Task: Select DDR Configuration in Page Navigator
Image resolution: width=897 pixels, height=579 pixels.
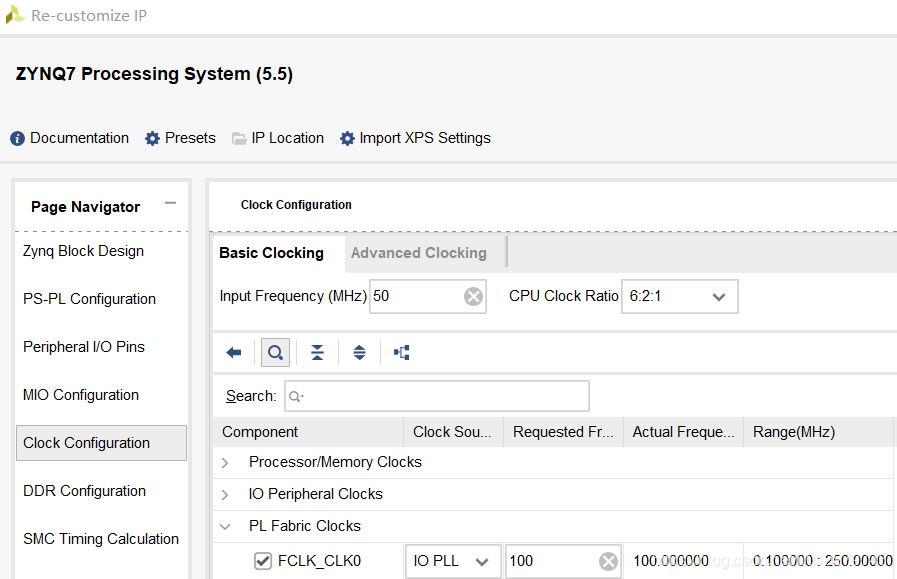Action: pyautogui.click(x=84, y=491)
